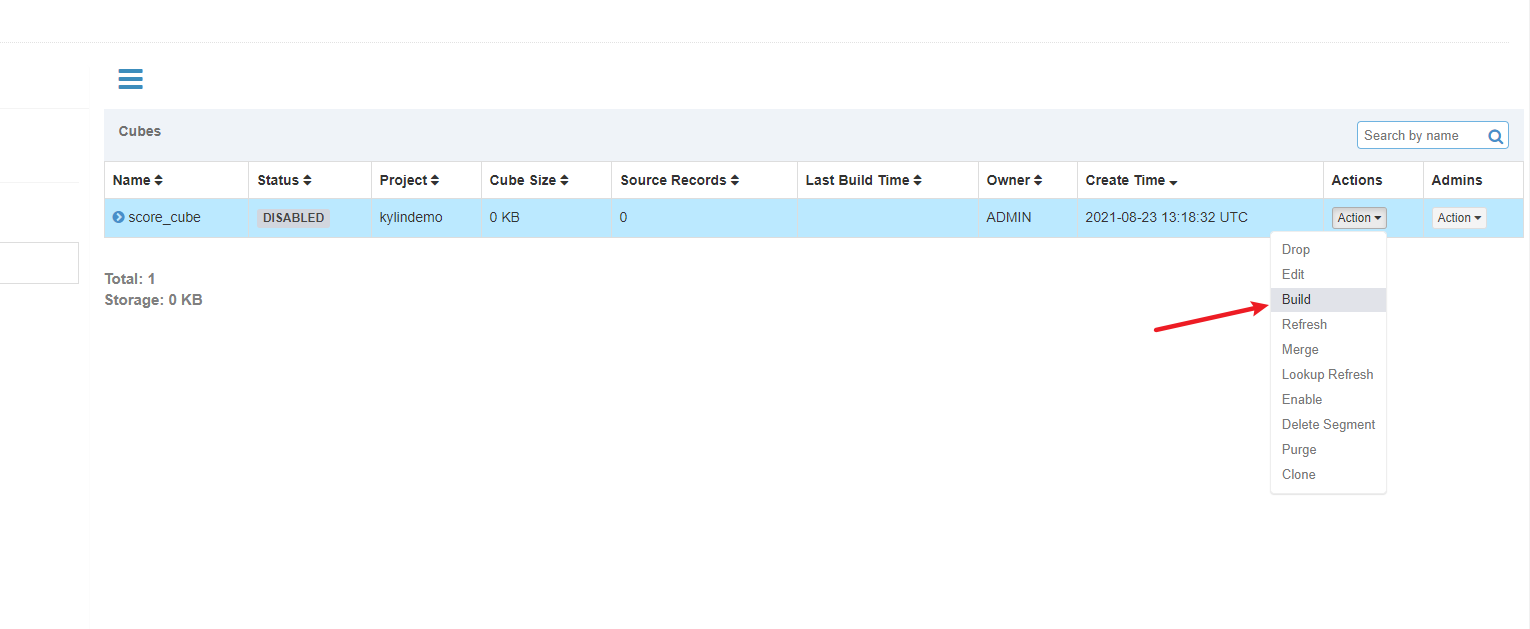Choose Edit from the action menu
Image resolution: width=1530 pixels, height=629 pixels.
tap(1328, 274)
